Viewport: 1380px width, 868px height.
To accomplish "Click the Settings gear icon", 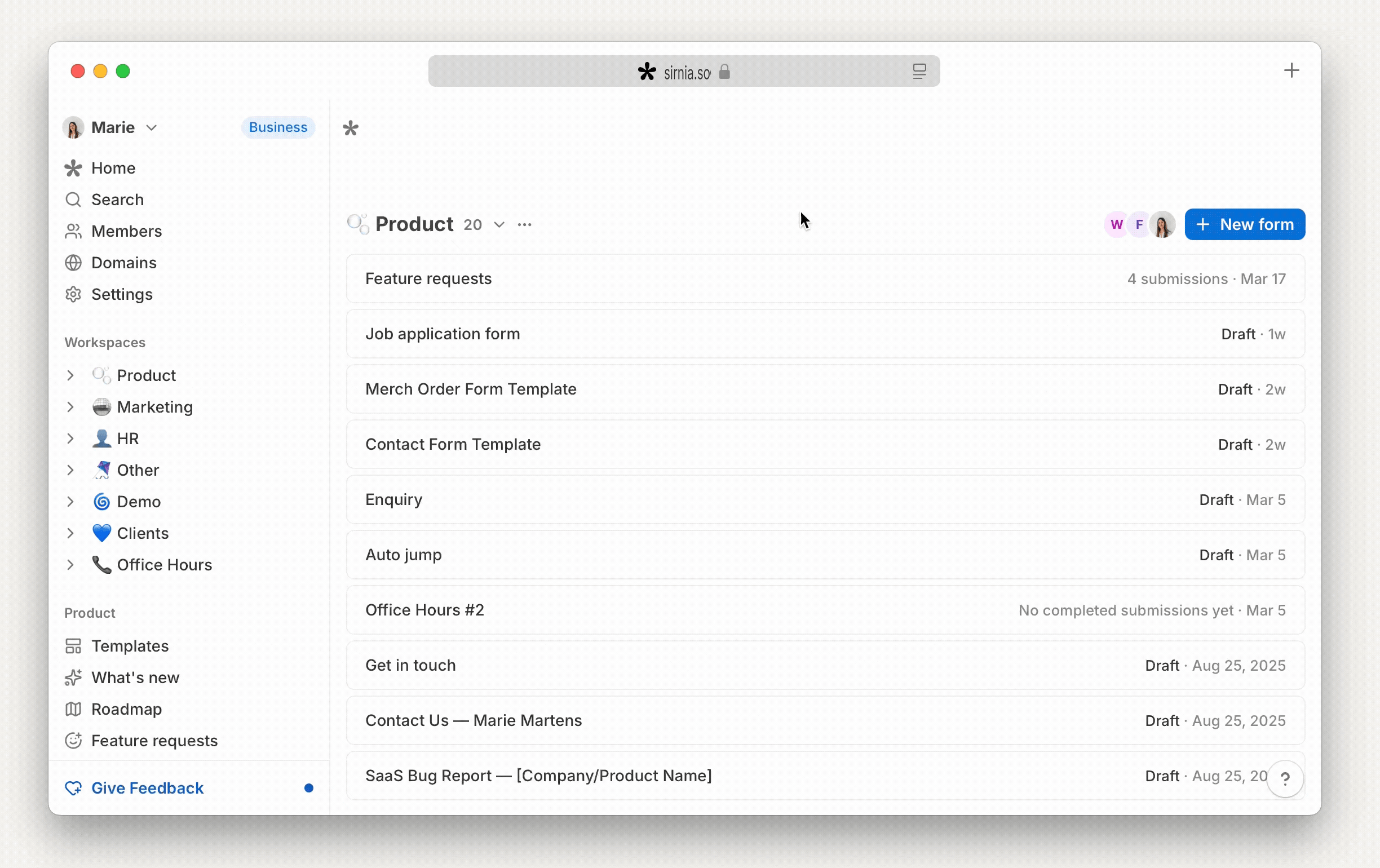I will point(73,294).
